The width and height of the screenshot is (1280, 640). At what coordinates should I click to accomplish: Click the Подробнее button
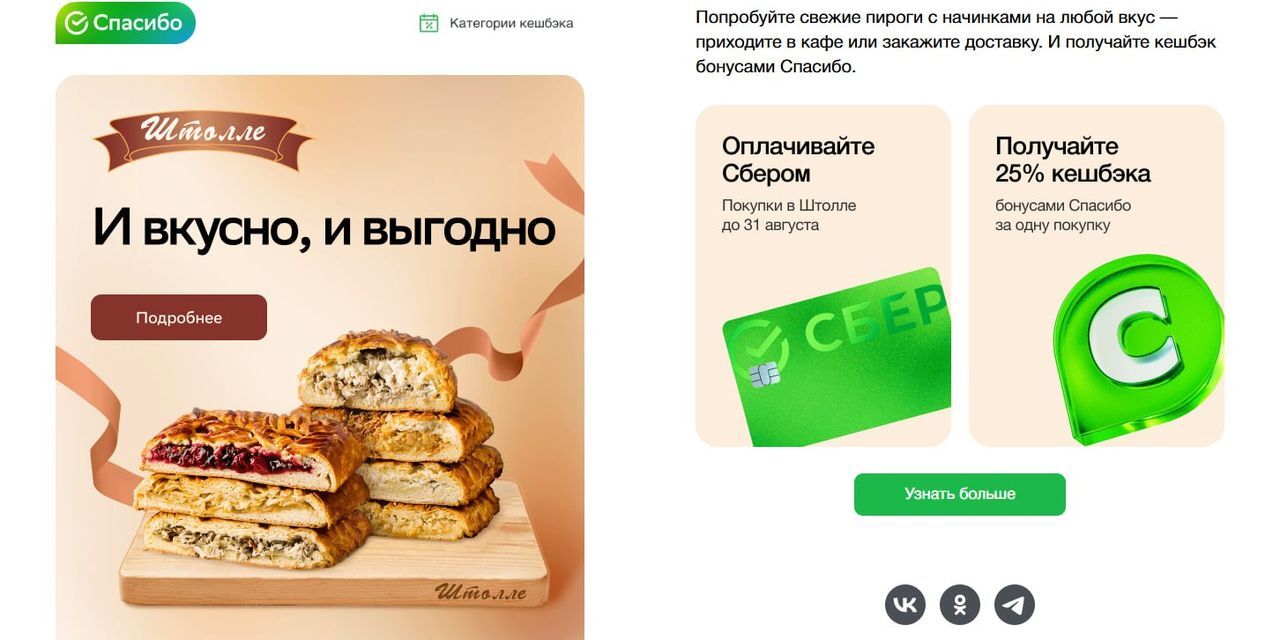click(179, 318)
